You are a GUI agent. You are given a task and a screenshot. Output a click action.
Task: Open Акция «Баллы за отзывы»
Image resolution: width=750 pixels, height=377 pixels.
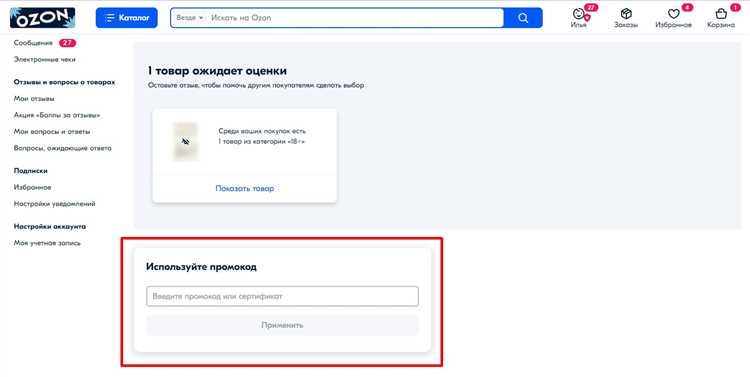(57, 115)
